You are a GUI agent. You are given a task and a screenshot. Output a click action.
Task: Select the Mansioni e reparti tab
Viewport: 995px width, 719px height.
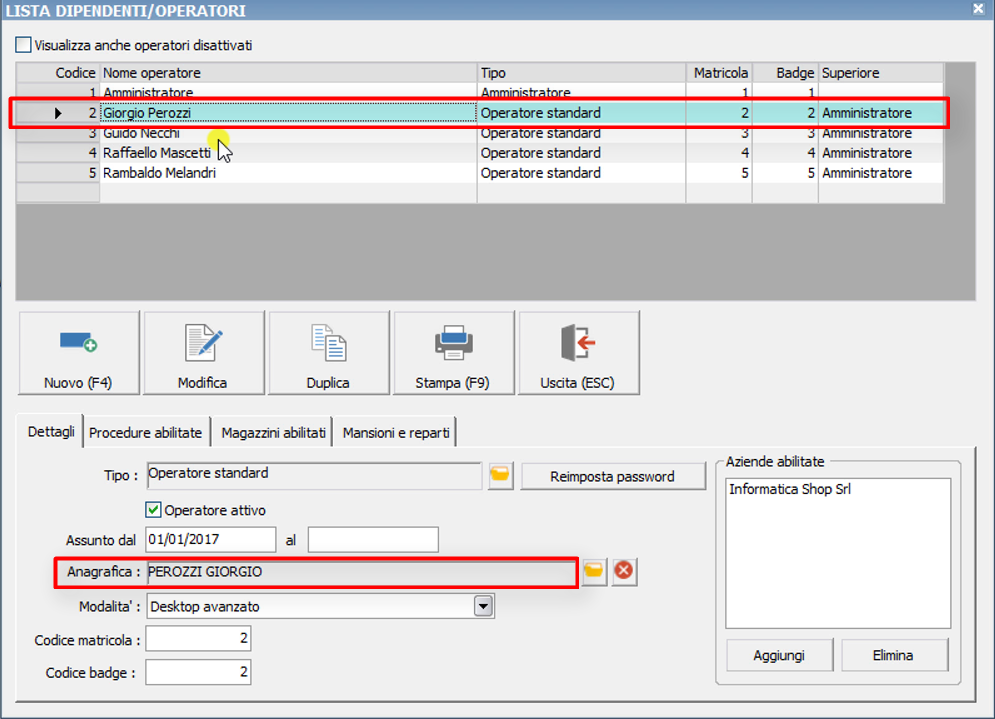396,433
